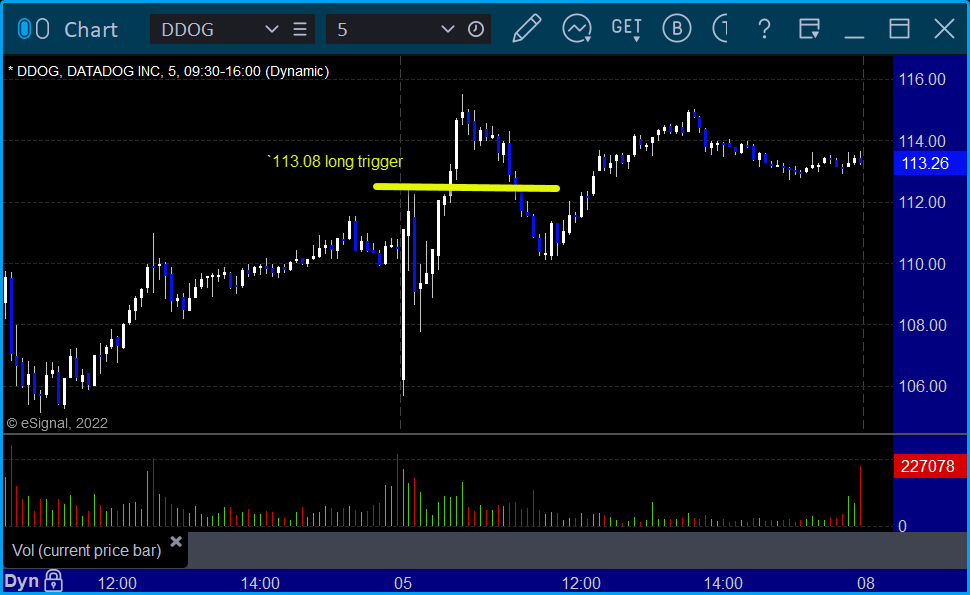Image resolution: width=970 pixels, height=595 pixels.
Task: Open help with the question mark icon
Action: coord(765,29)
